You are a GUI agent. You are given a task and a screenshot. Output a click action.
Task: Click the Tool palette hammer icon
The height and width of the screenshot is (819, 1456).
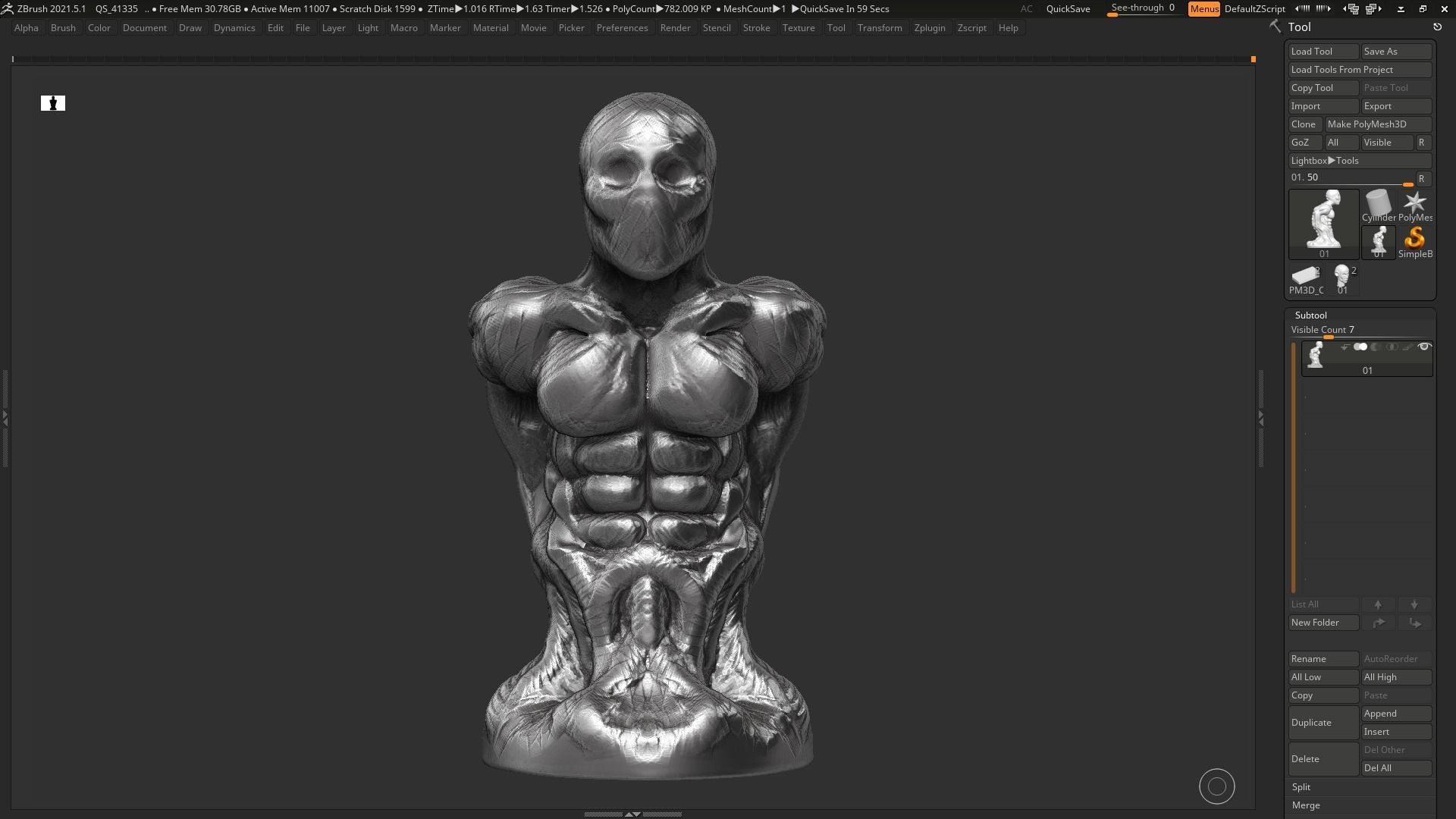tap(1276, 27)
